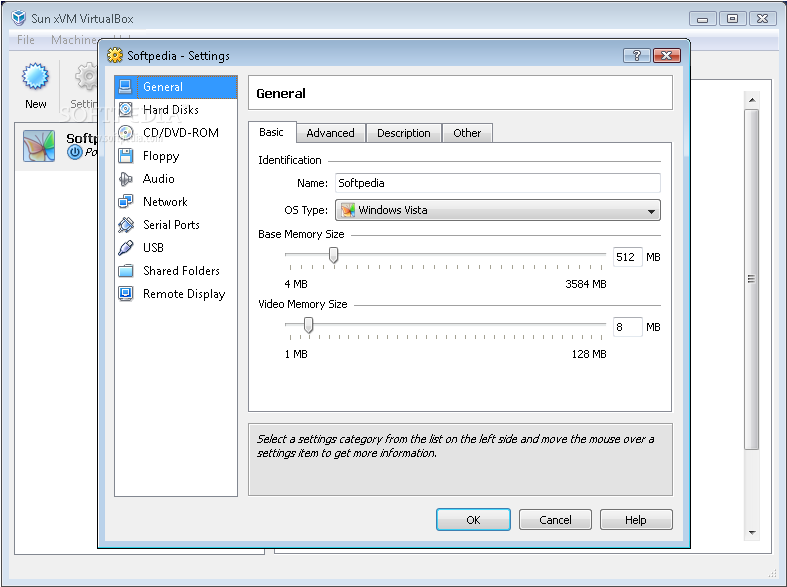The height and width of the screenshot is (587, 787).
Task: Click the Base Memory Size slider handle
Action: (x=333, y=255)
